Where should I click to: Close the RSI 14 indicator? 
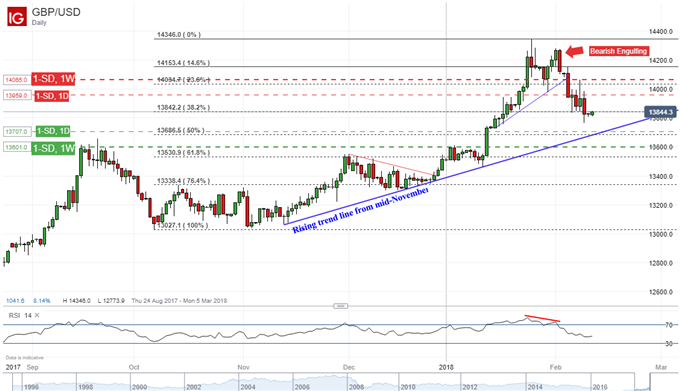point(37,315)
